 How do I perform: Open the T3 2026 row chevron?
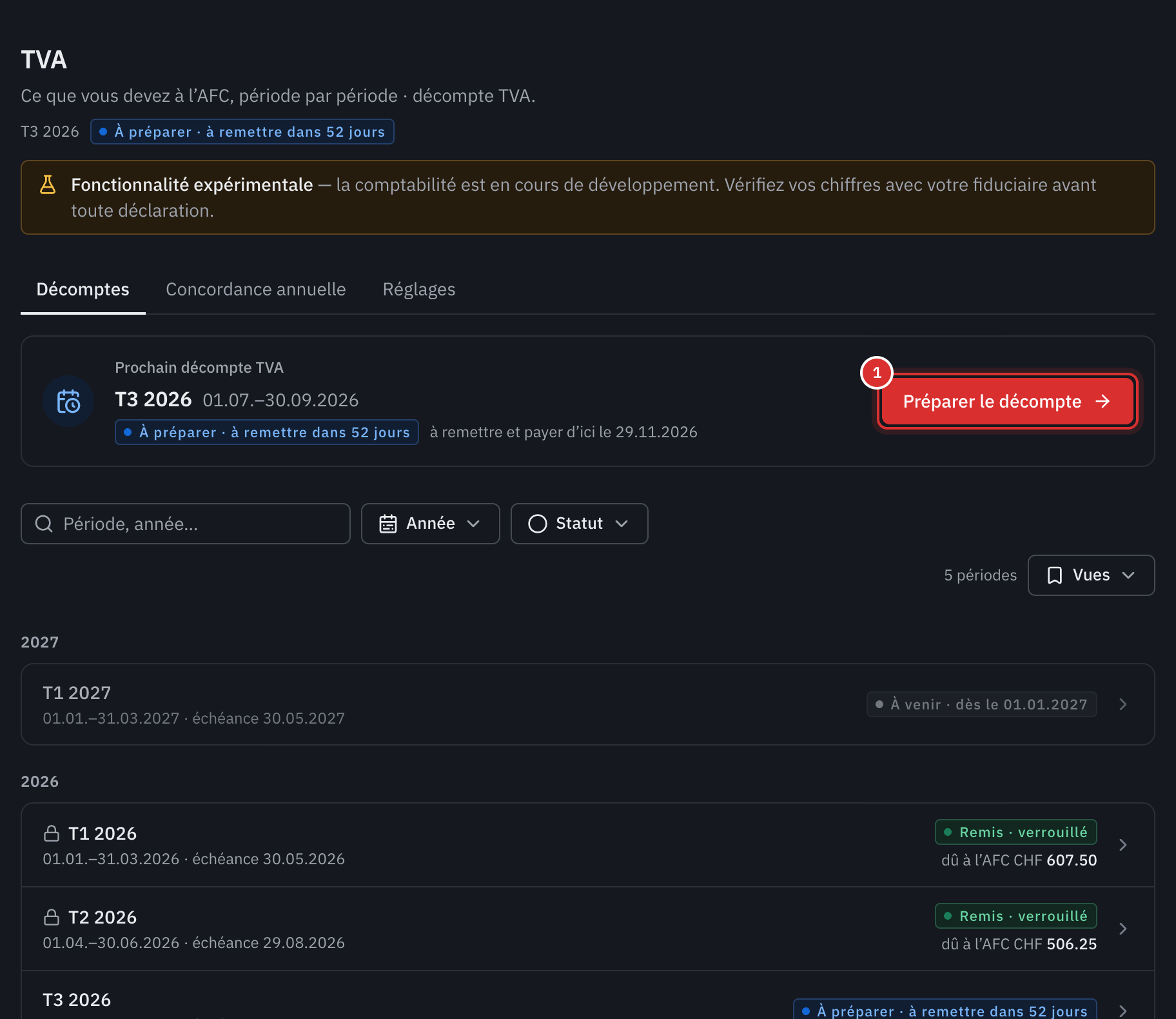pyautogui.click(x=1123, y=1011)
